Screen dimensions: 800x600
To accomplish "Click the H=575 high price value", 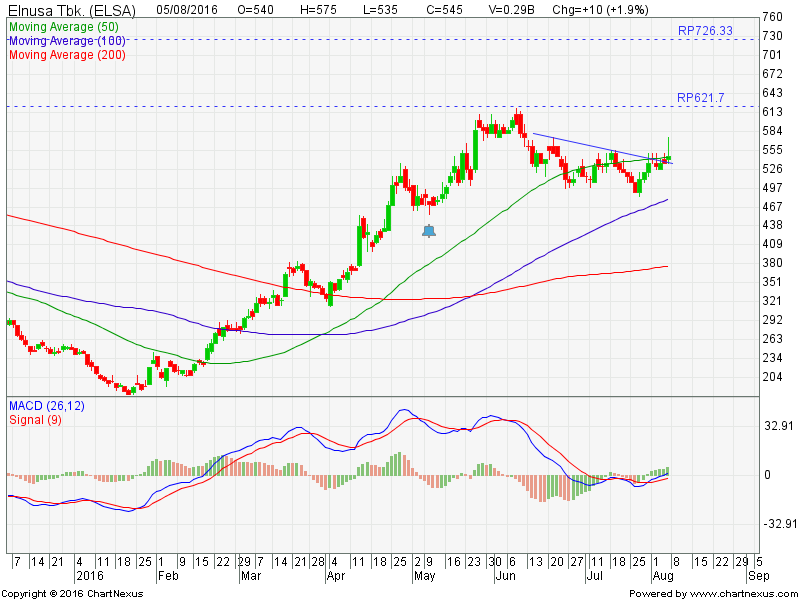I will (318, 10).
